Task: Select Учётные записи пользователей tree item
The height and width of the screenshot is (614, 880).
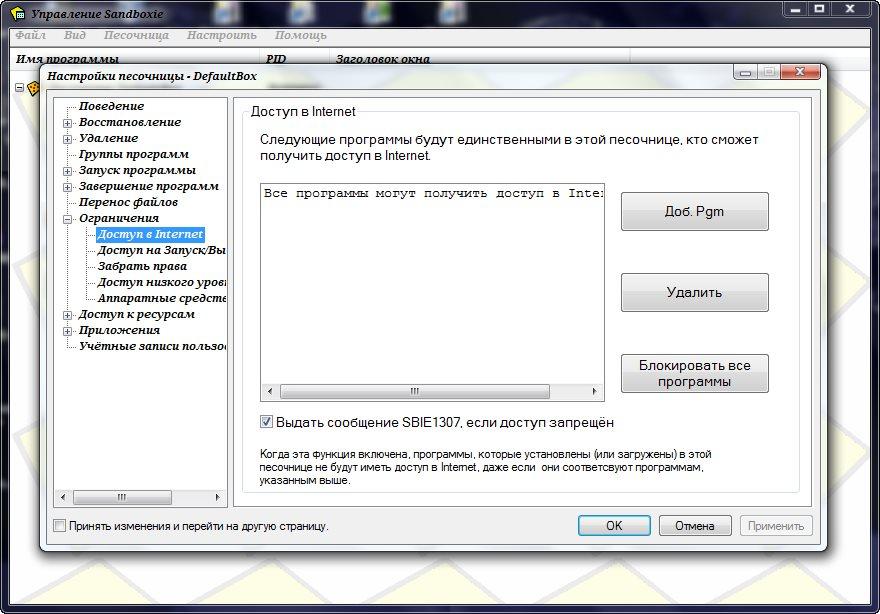Action: coord(152,346)
